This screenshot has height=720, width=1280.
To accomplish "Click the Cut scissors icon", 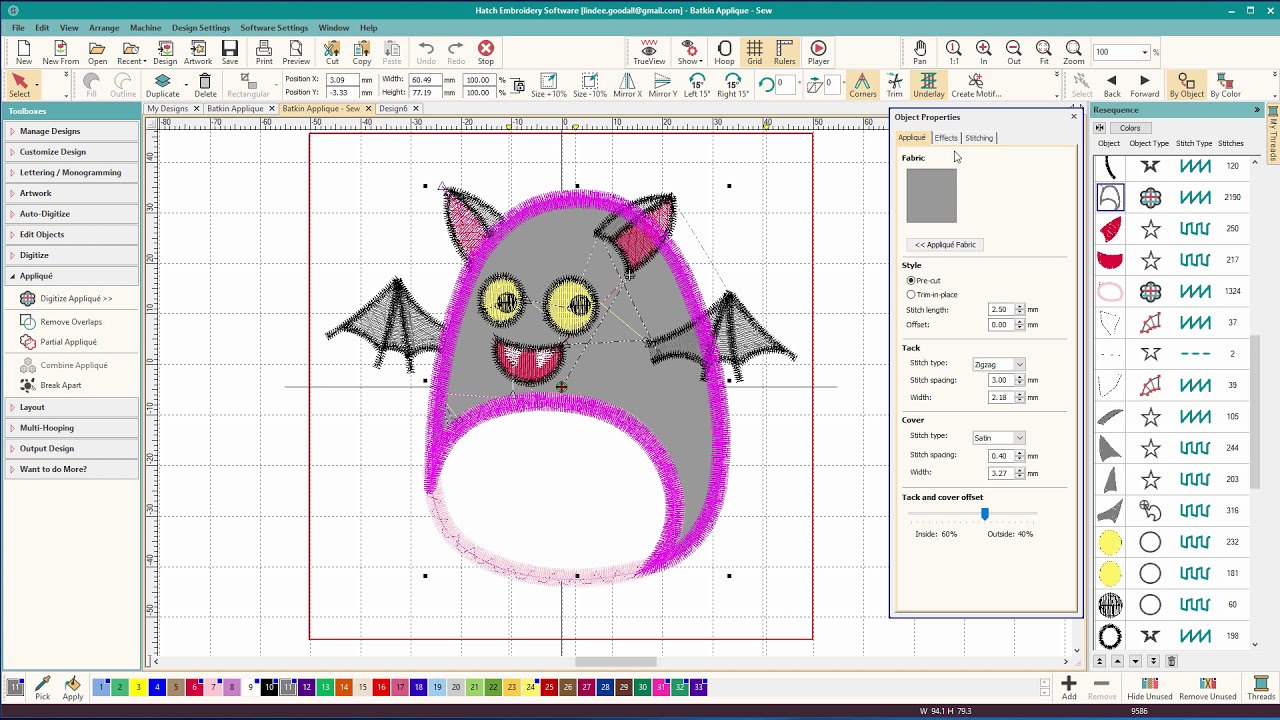I will point(331,53).
